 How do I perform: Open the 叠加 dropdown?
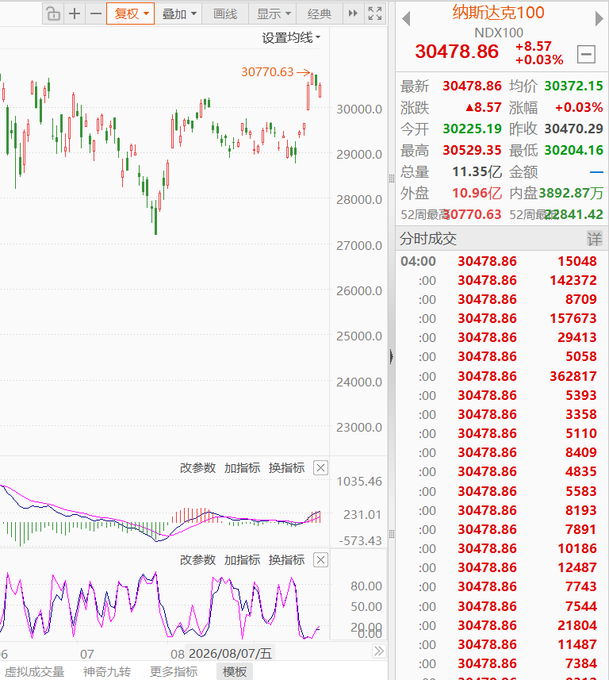pos(179,14)
